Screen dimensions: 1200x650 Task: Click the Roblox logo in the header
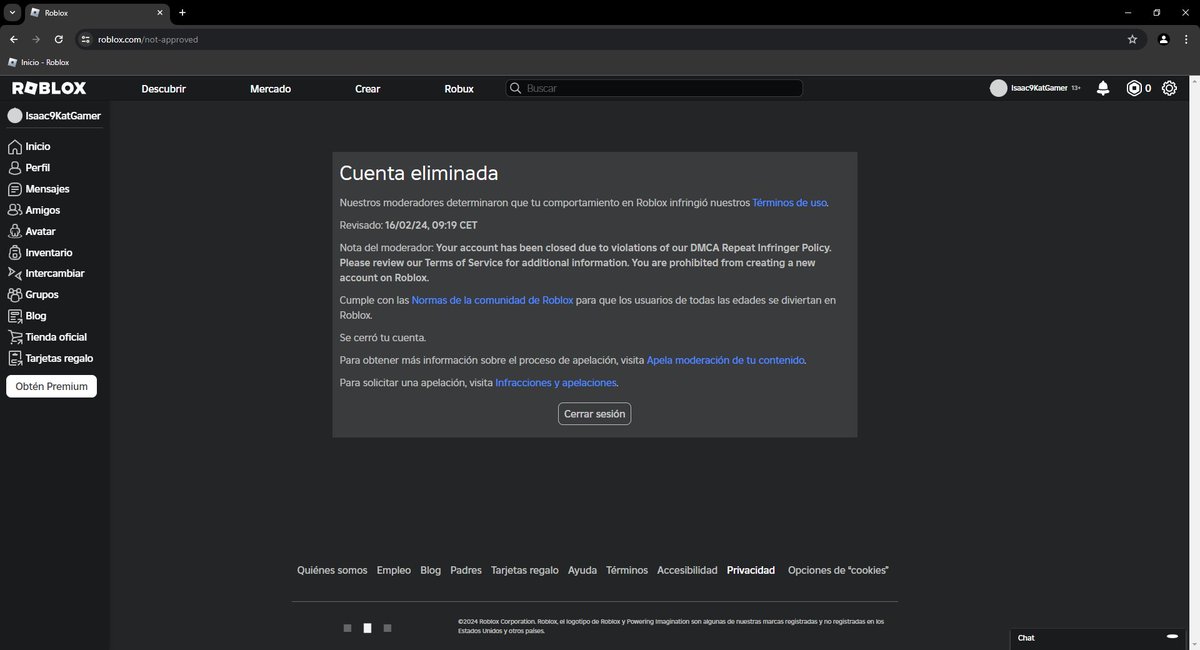[x=49, y=88]
